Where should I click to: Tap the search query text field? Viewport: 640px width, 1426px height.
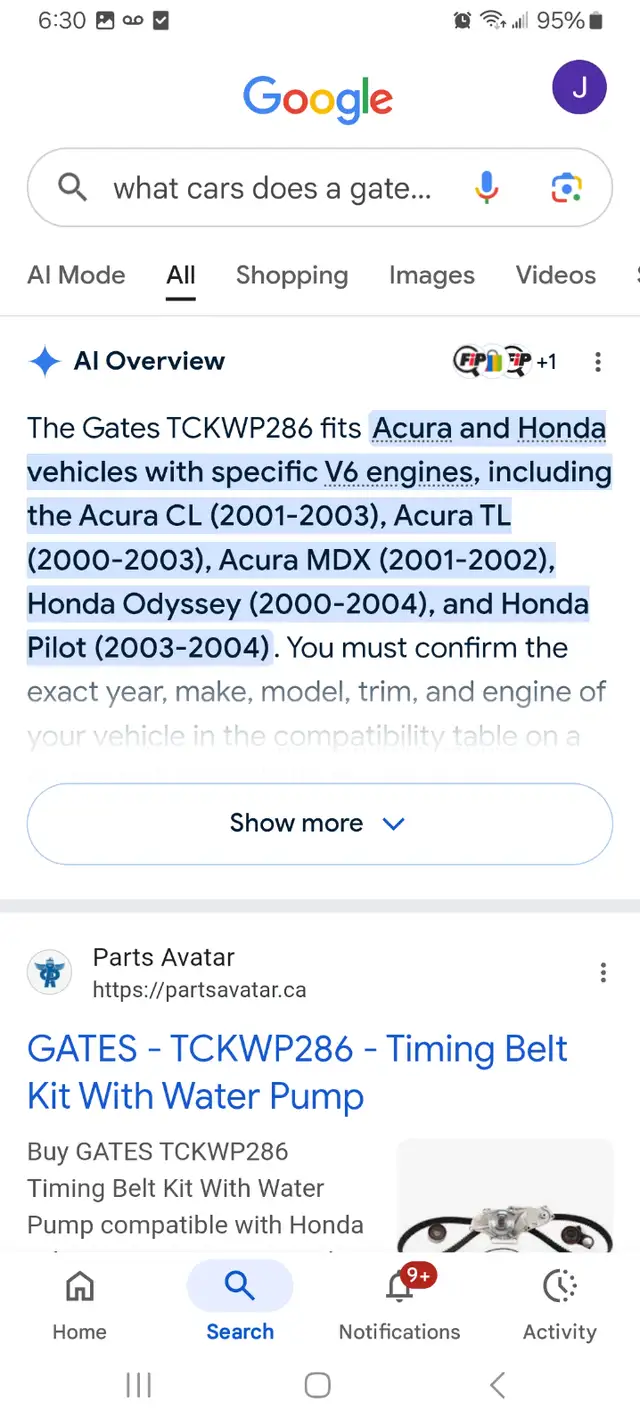click(x=272, y=188)
